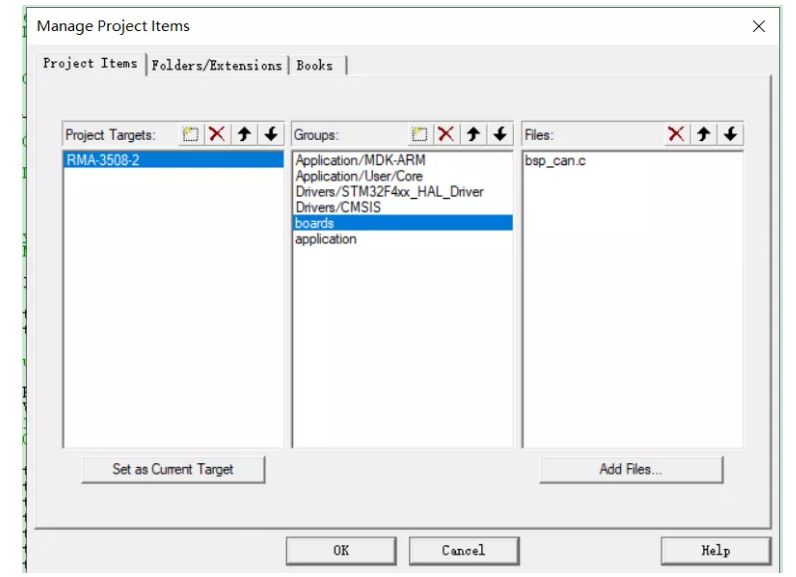The image size is (796, 577).
Task: Open Help for this dialog
Action: click(716, 551)
